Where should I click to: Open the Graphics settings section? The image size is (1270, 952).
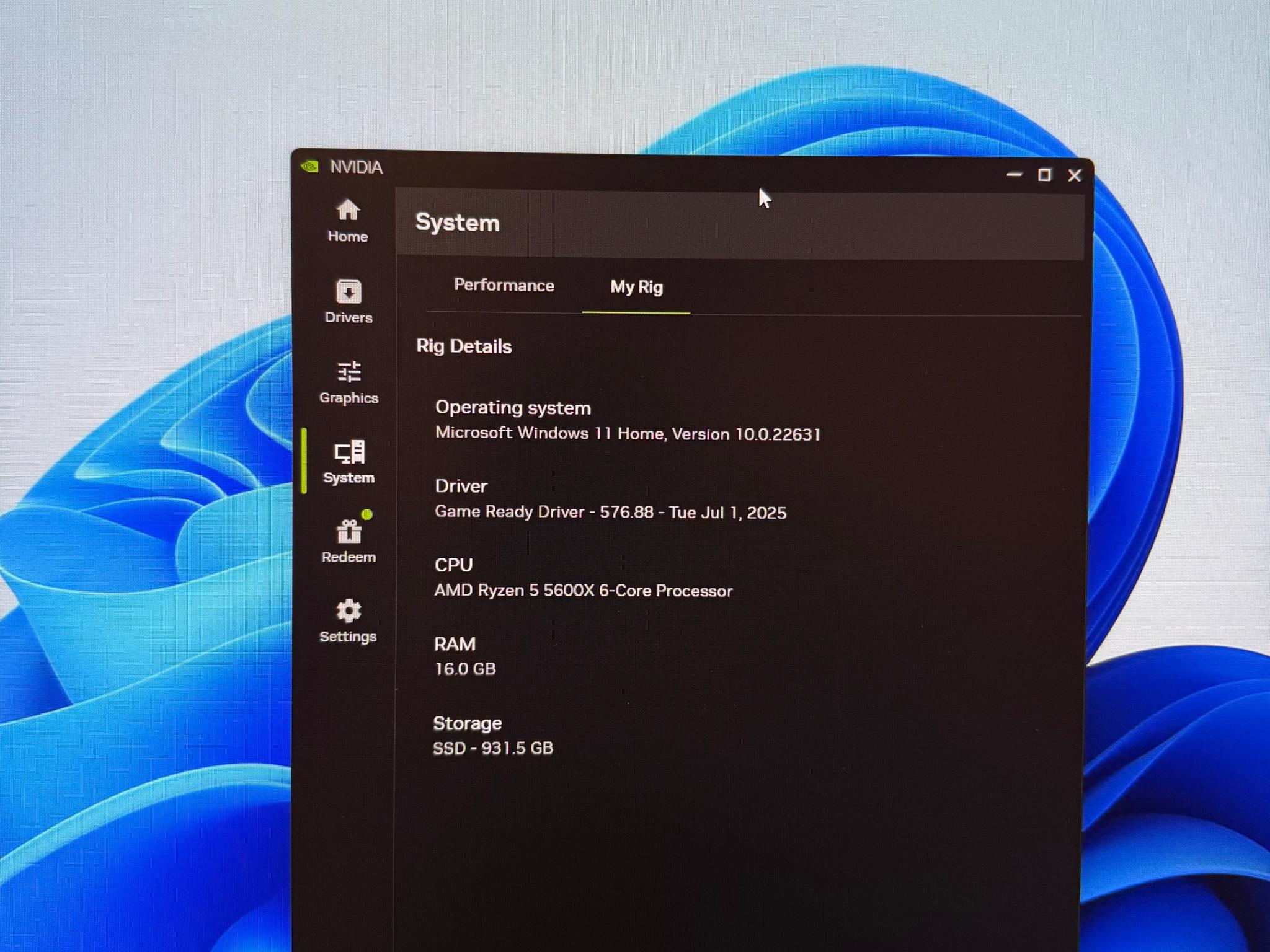pos(349,382)
